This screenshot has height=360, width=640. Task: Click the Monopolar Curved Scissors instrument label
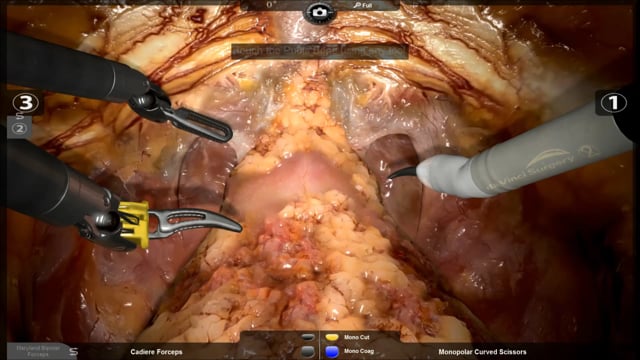click(x=482, y=352)
